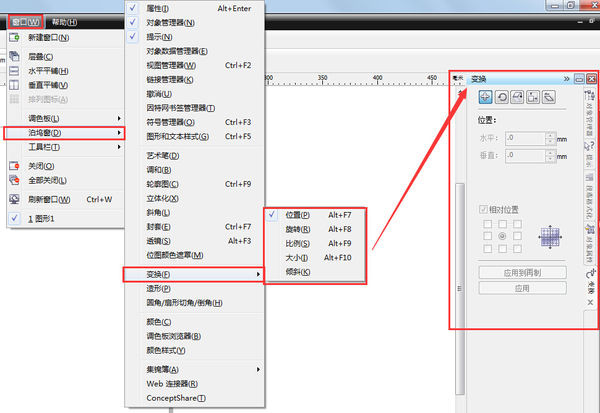Open the 透镜(S) docker entry

(x=195, y=241)
